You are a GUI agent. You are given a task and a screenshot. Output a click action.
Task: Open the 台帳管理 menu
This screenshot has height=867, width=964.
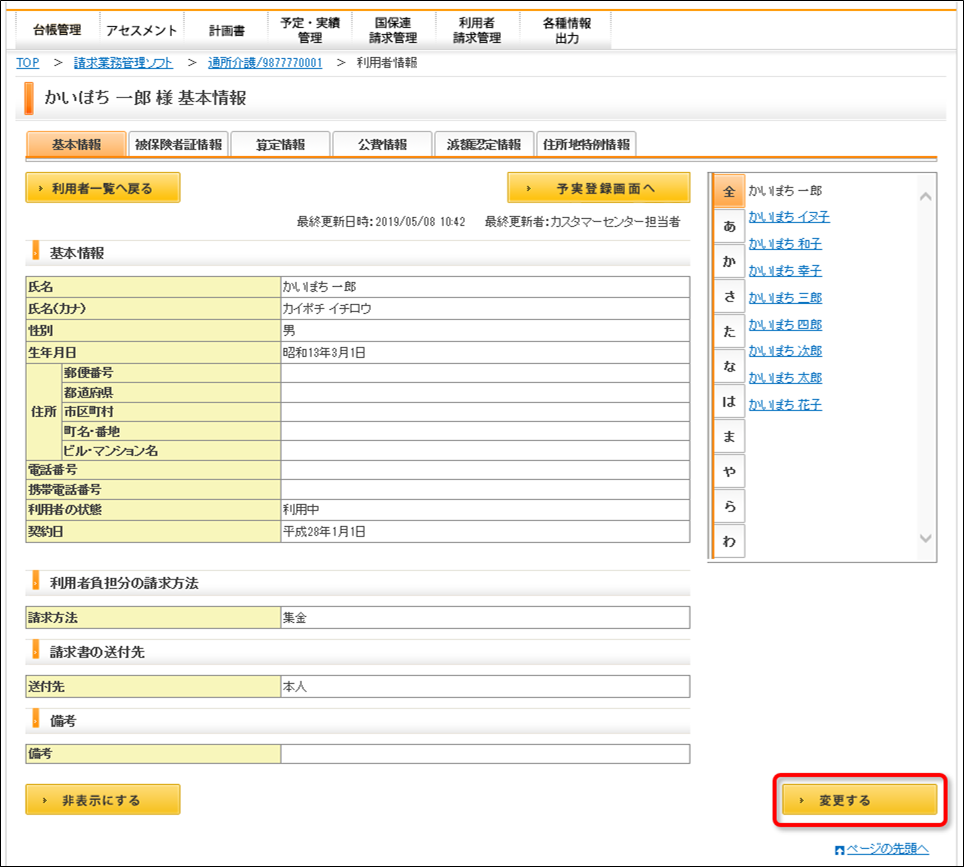click(x=57, y=30)
